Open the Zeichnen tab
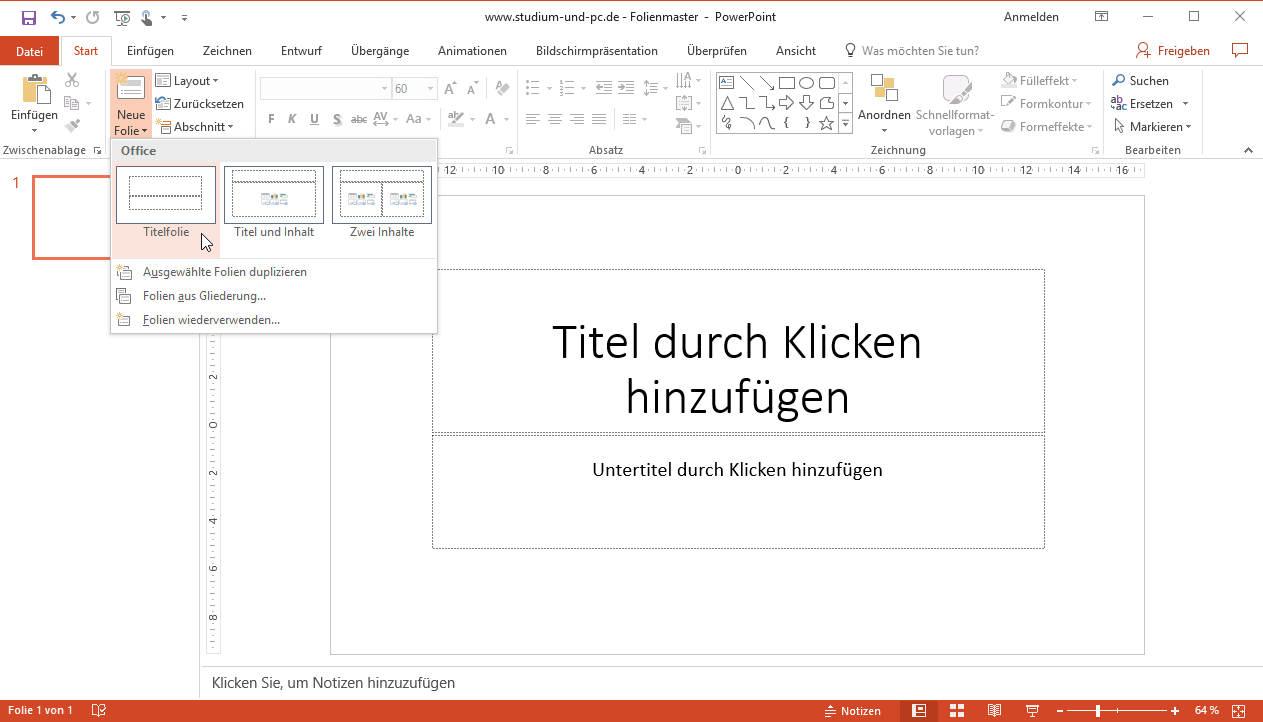 227,51
